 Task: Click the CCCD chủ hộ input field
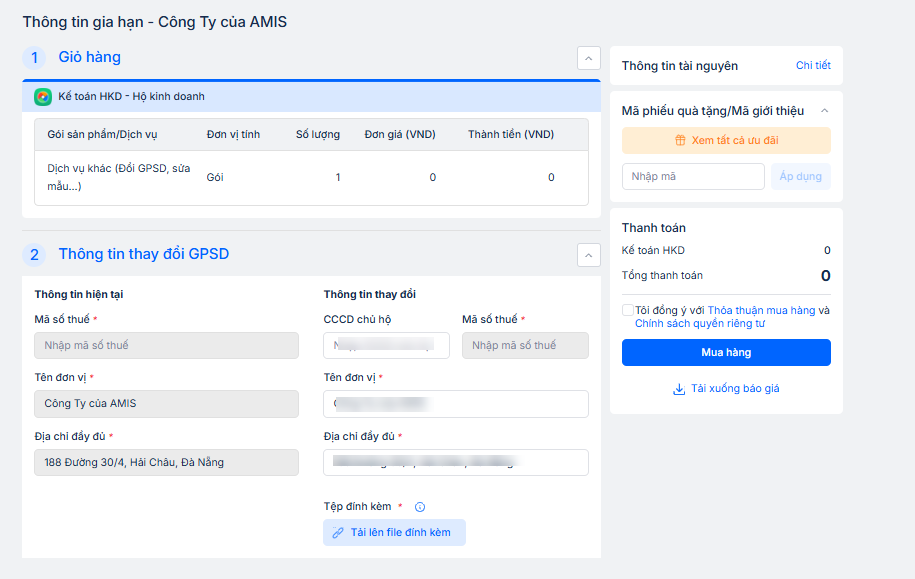click(x=386, y=346)
